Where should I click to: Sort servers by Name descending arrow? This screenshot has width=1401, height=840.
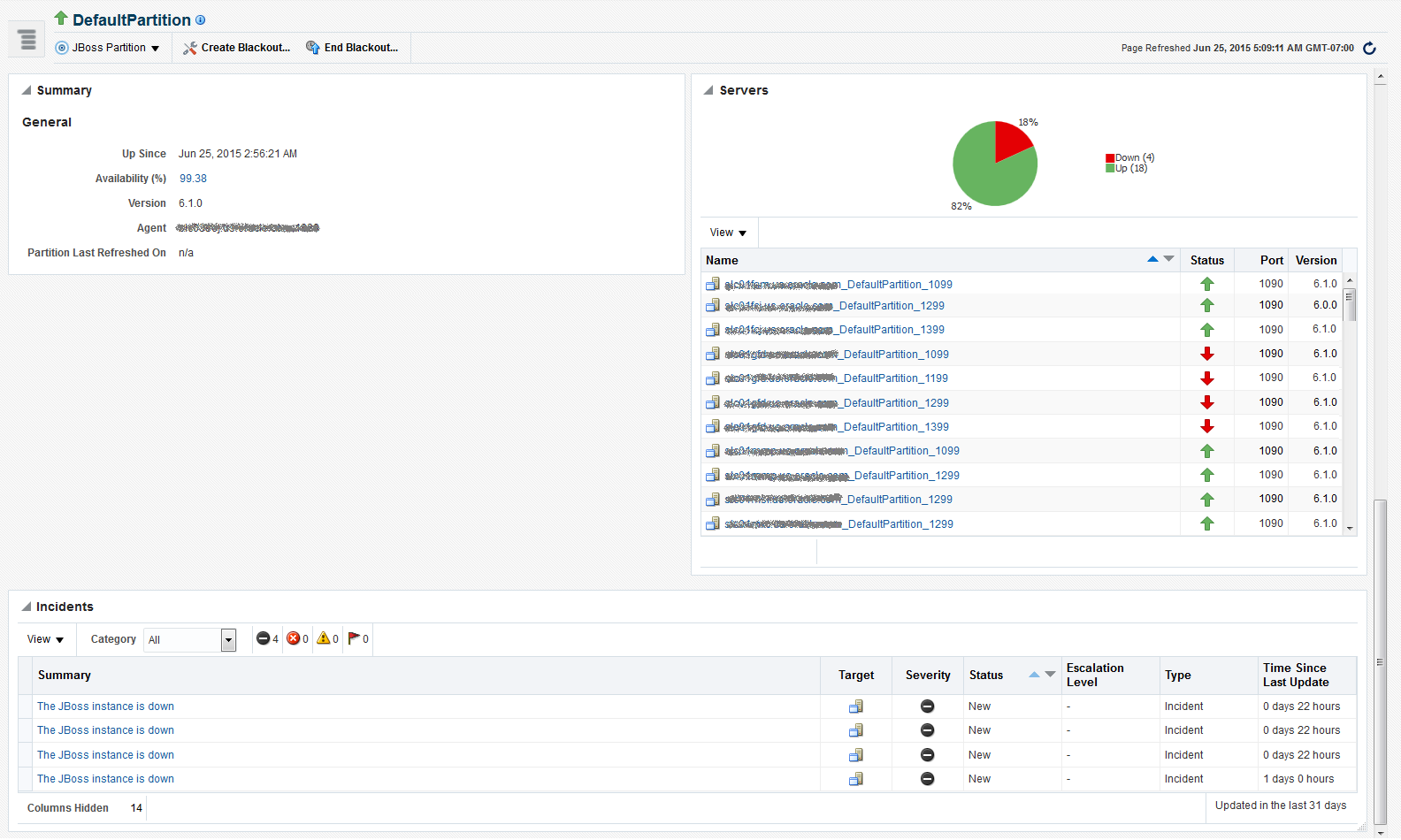pyautogui.click(x=1168, y=259)
